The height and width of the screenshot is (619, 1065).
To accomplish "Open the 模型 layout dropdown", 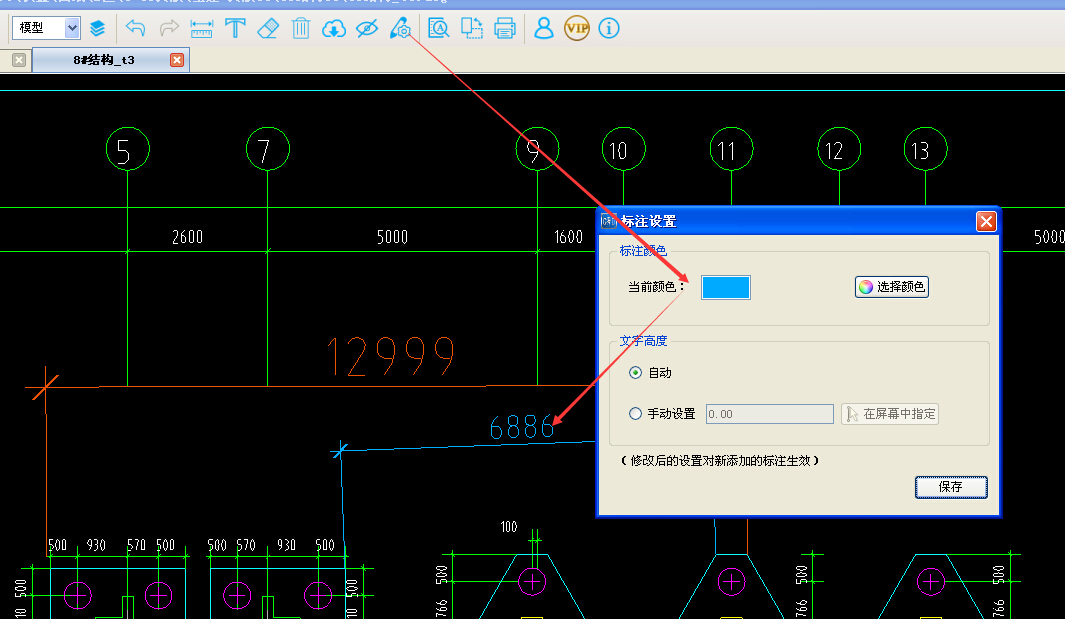I will (x=46, y=28).
